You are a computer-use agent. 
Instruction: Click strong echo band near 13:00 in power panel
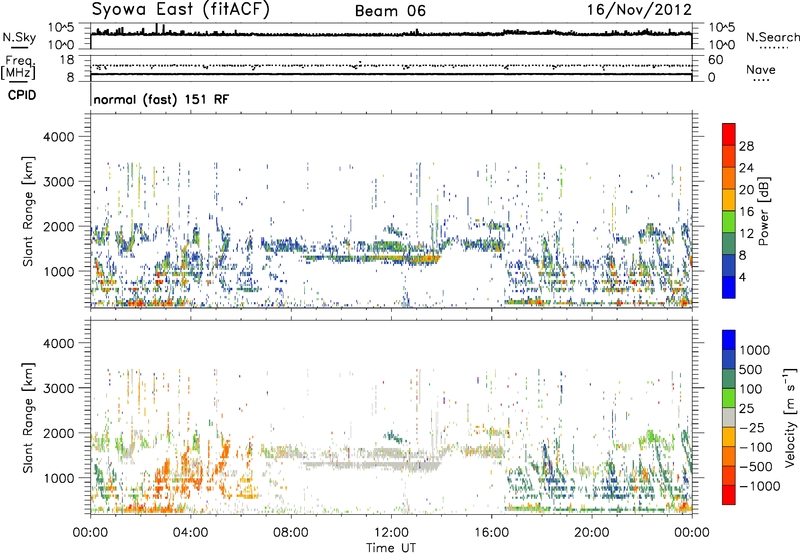tap(418, 258)
